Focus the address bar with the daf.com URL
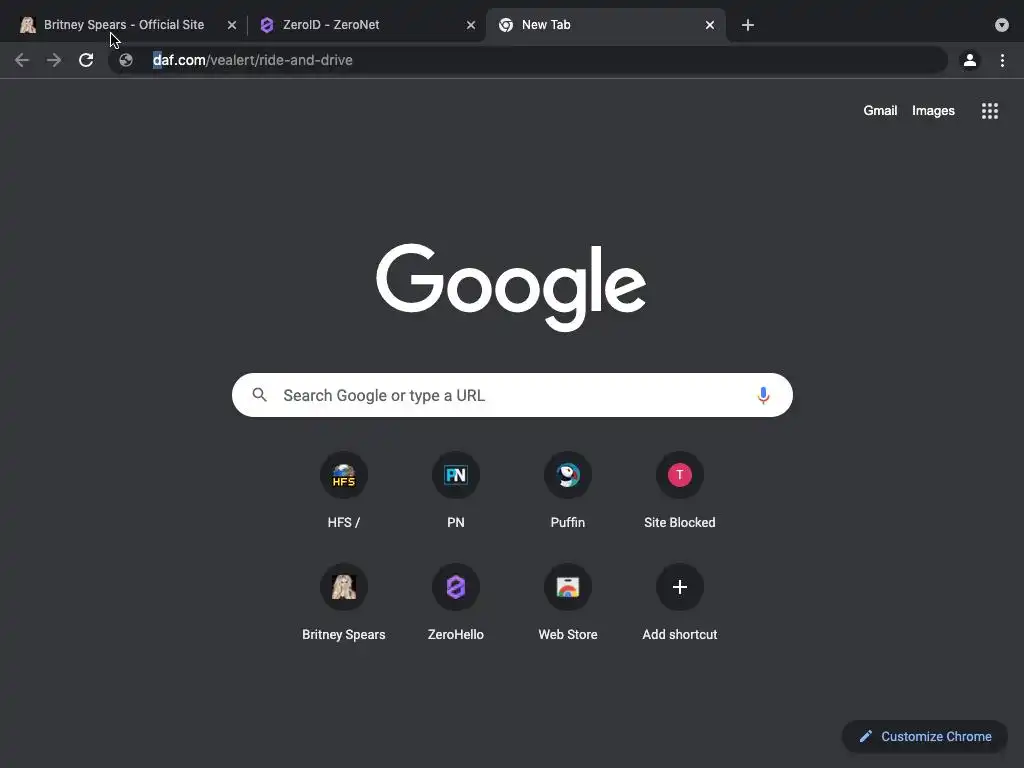 [x=528, y=60]
